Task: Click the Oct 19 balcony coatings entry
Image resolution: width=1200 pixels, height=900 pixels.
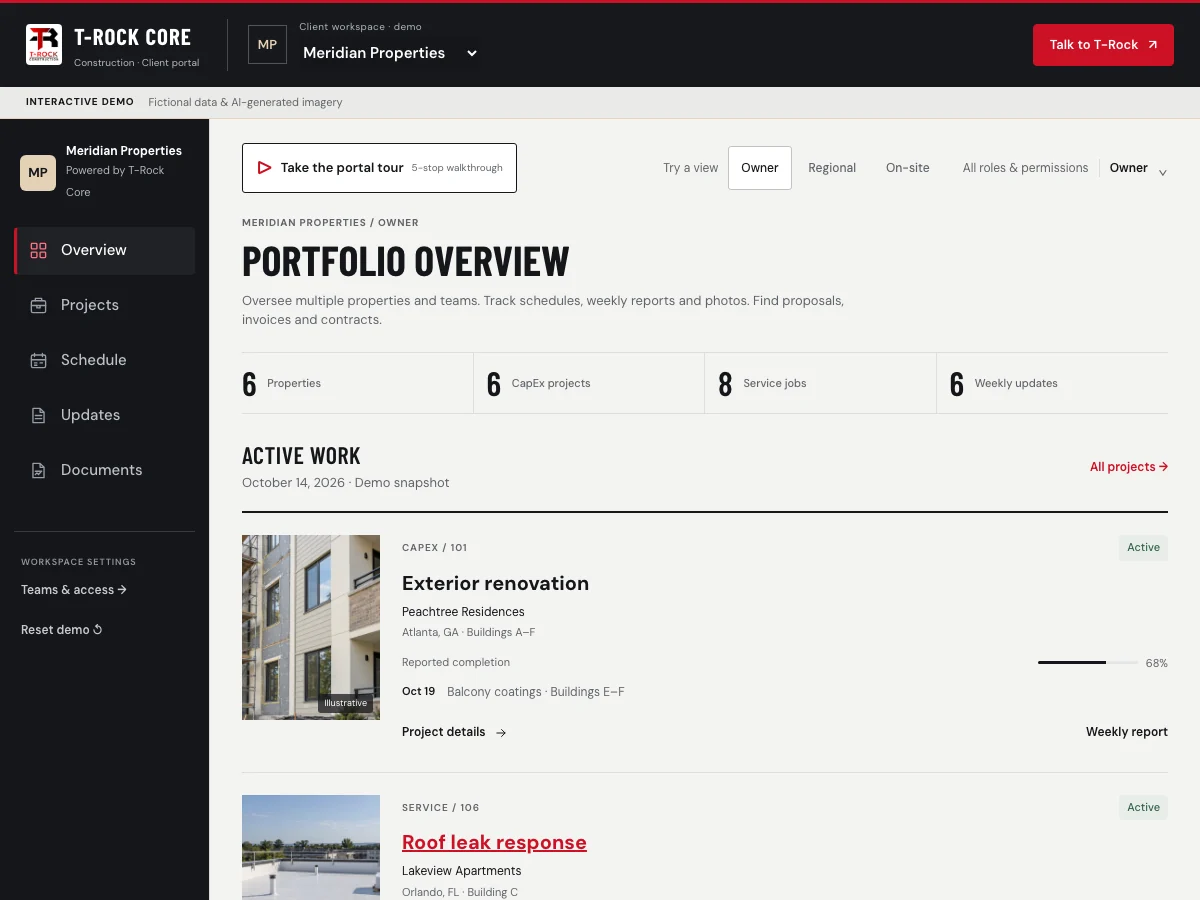Action: point(513,692)
